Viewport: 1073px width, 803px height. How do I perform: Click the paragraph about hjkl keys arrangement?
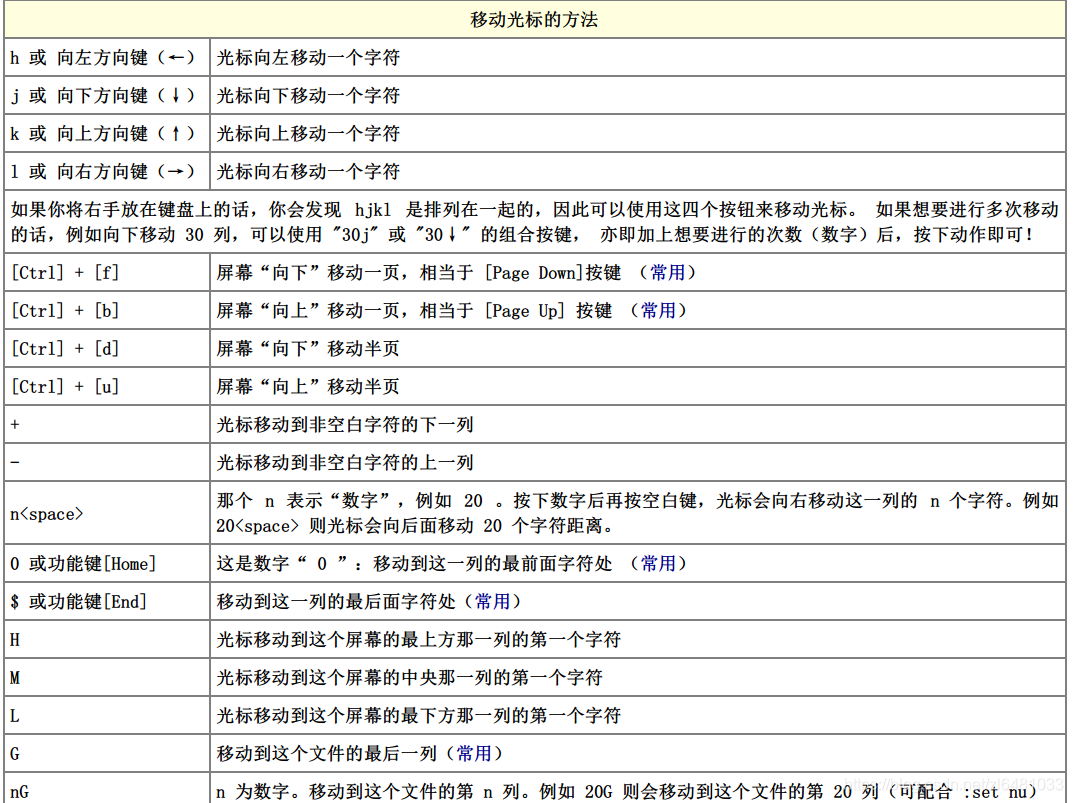pyautogui.click(x=534, y=222)
